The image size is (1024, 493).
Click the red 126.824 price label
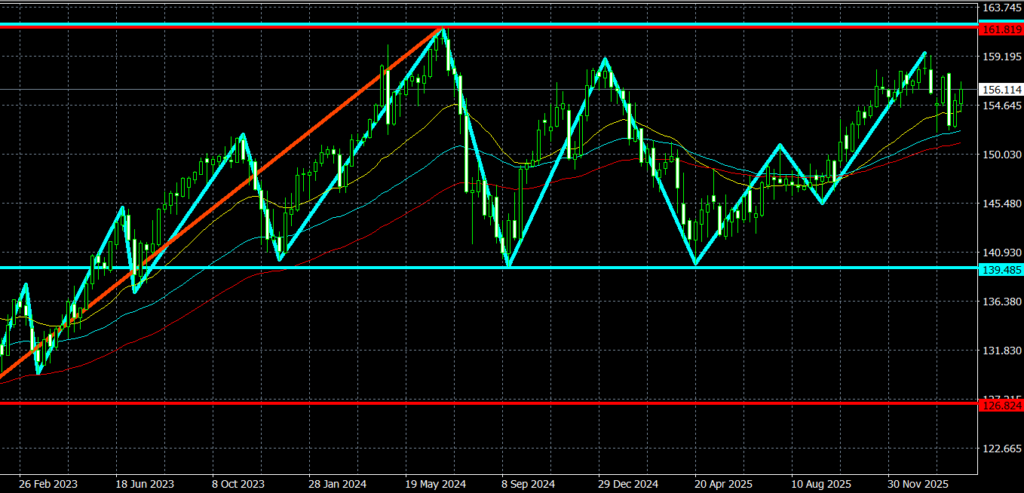(999, 404)
